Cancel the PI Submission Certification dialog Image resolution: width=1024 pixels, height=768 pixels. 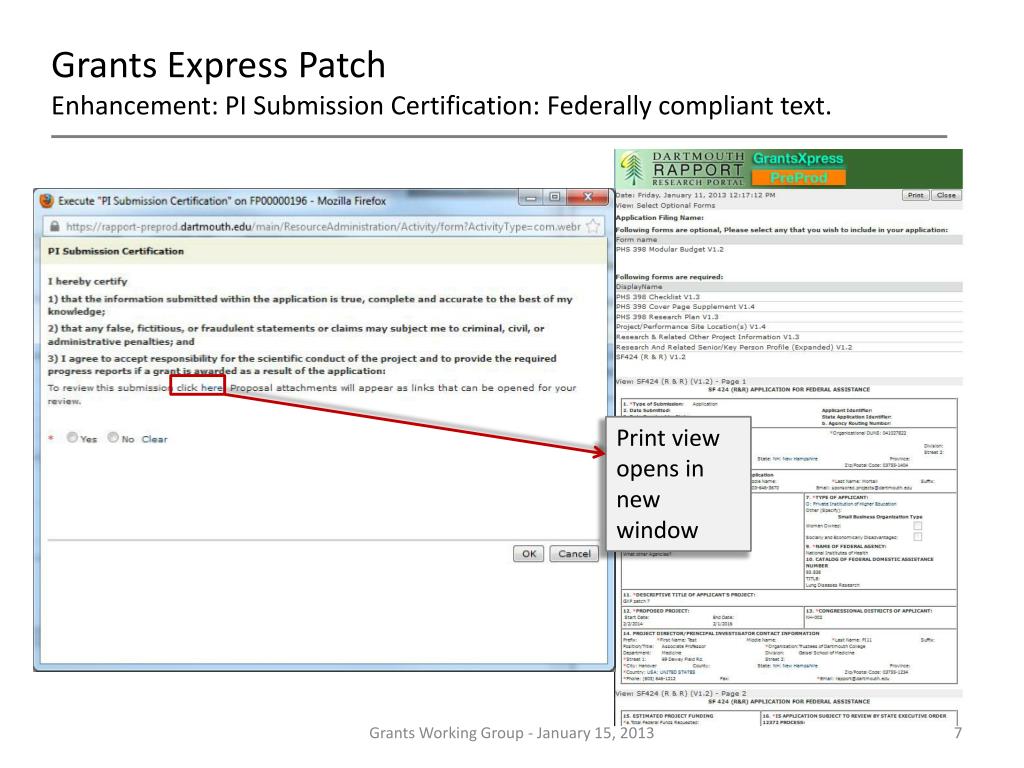point(574,554)
